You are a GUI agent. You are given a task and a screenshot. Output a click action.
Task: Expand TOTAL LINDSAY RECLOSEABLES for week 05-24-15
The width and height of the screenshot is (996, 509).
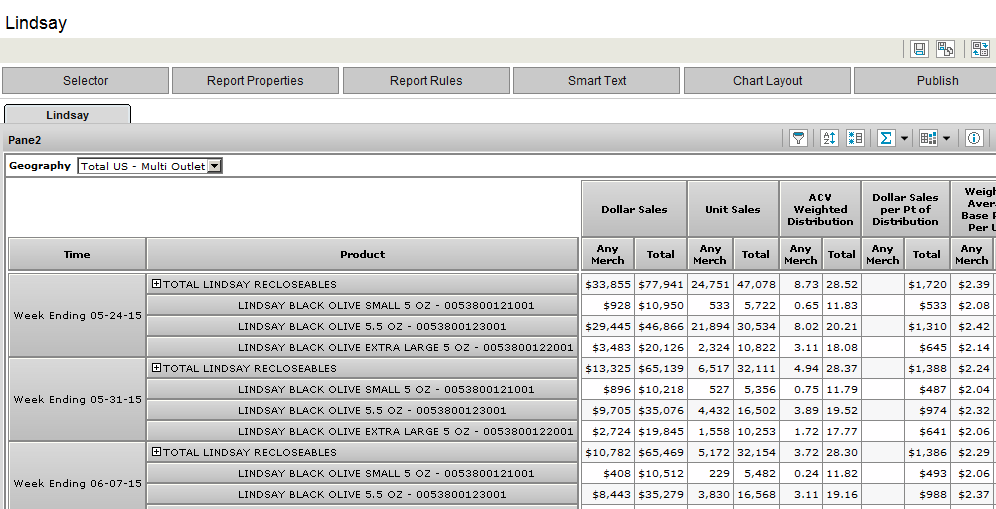click(x=156, y=284)
